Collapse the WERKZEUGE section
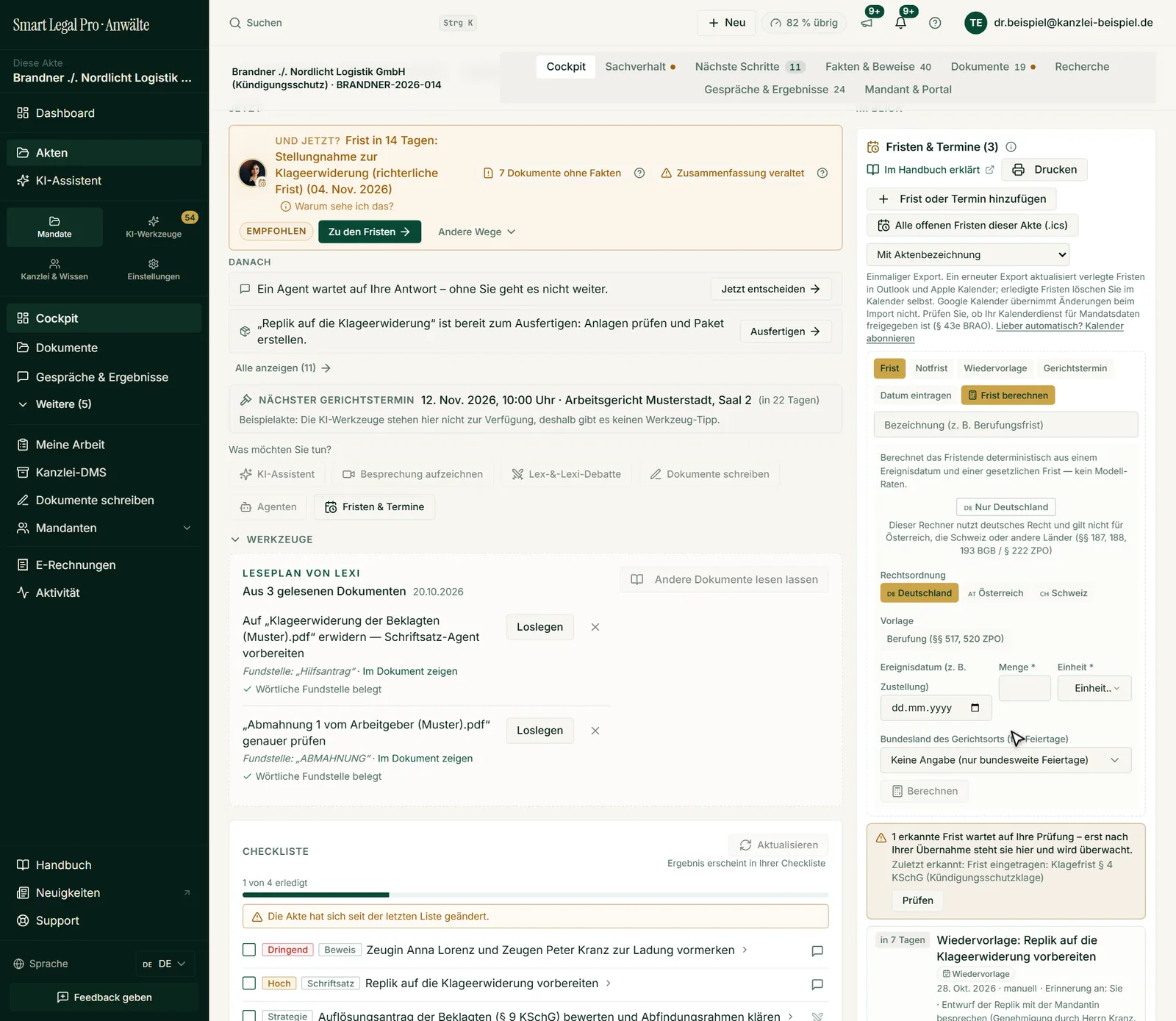 [272, 540]
